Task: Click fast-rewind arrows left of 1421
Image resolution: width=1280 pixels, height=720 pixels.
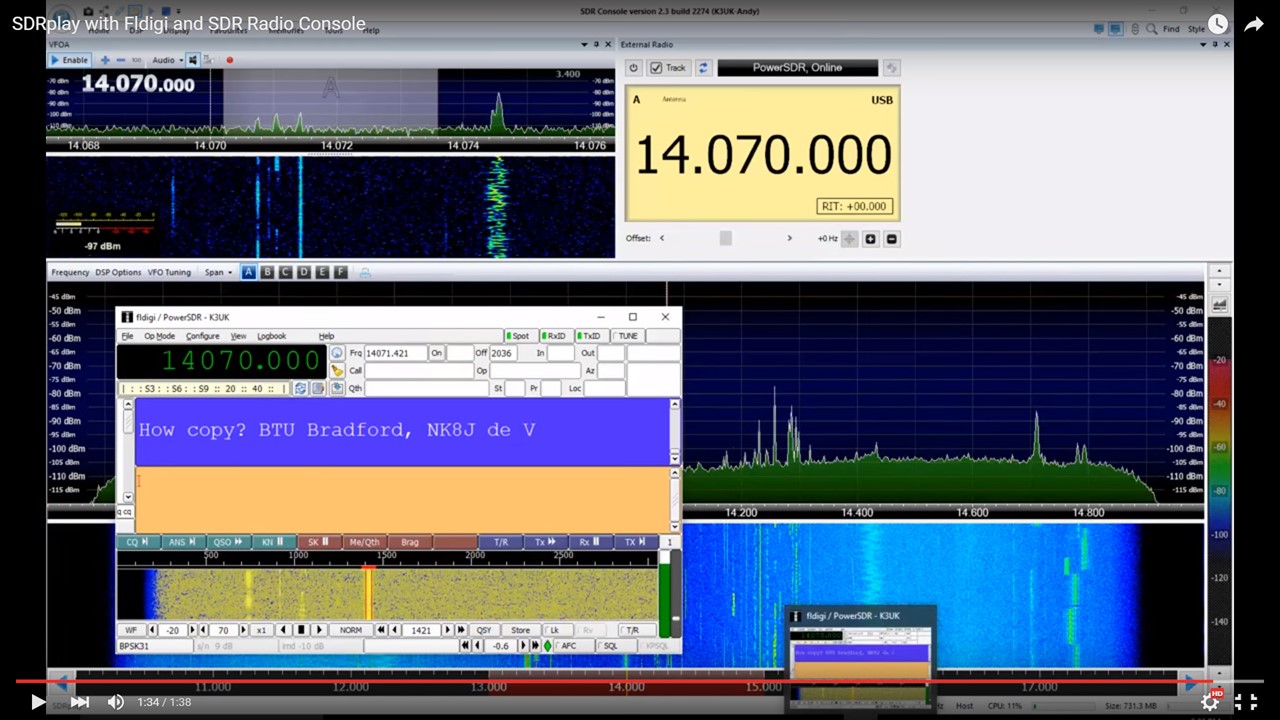Action: 381,630
